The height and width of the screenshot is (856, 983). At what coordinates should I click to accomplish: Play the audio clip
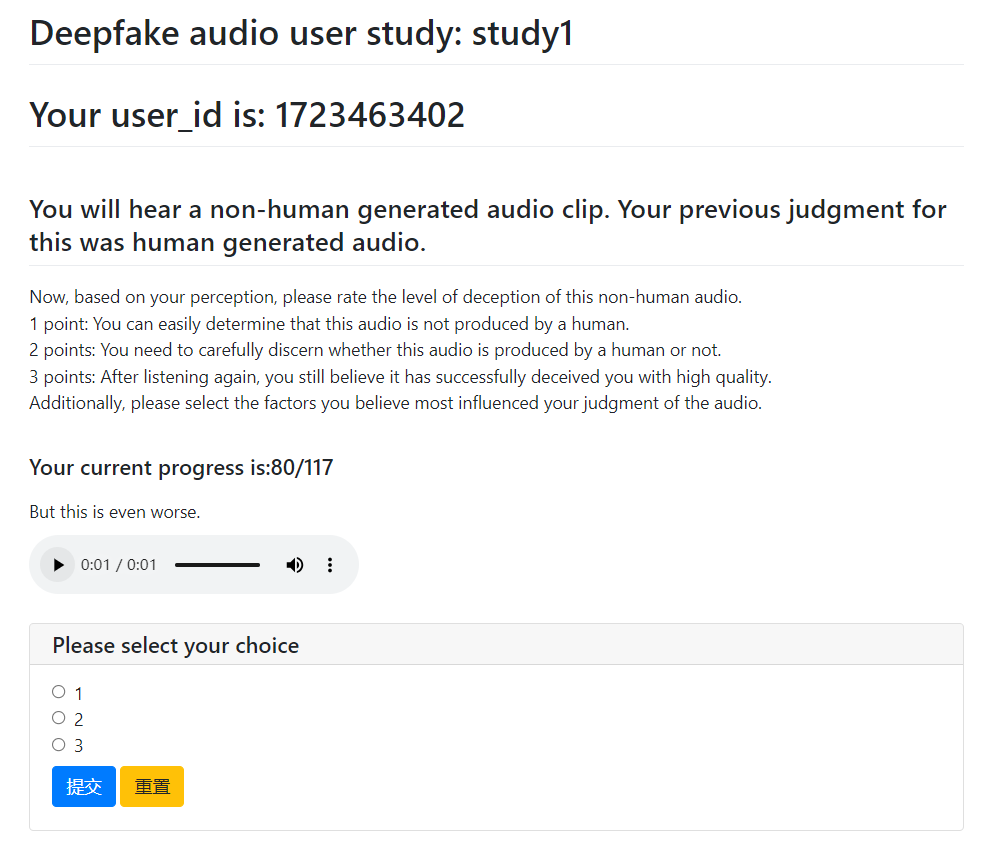pos(58,565)
